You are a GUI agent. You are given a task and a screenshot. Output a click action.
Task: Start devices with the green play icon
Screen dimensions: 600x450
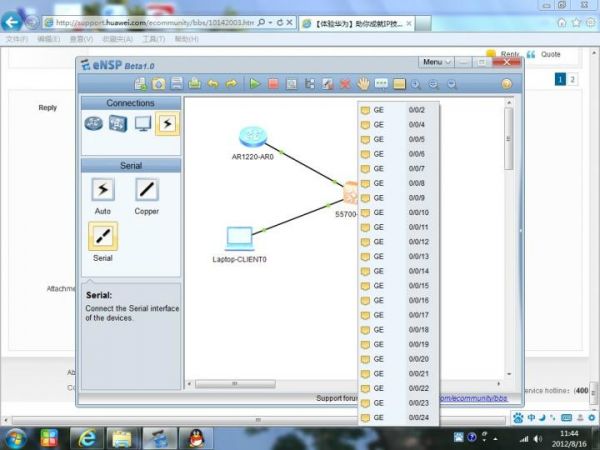pyautogui.click(x=254, y=83)
